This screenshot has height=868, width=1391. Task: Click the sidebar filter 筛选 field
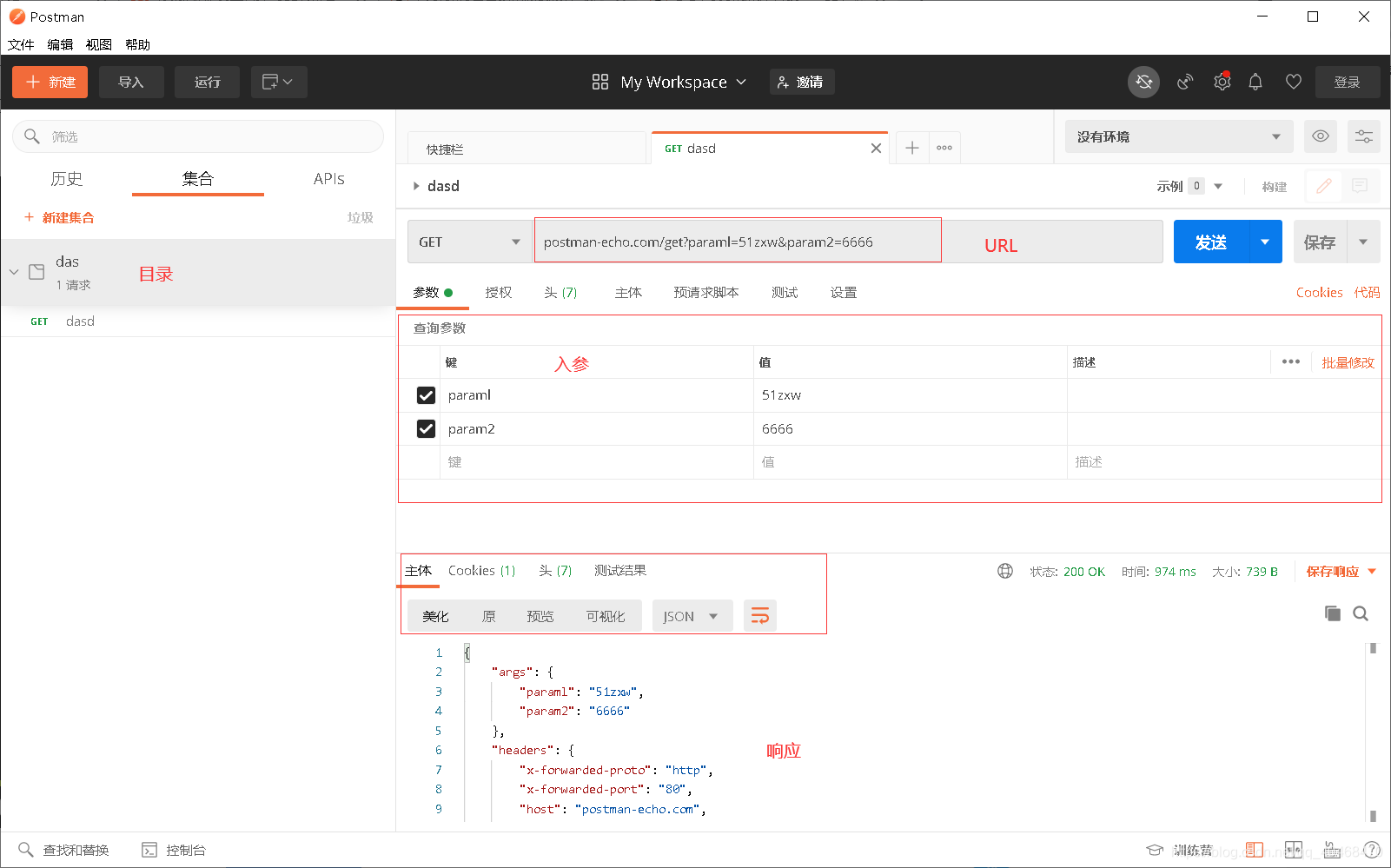(198, 136)
